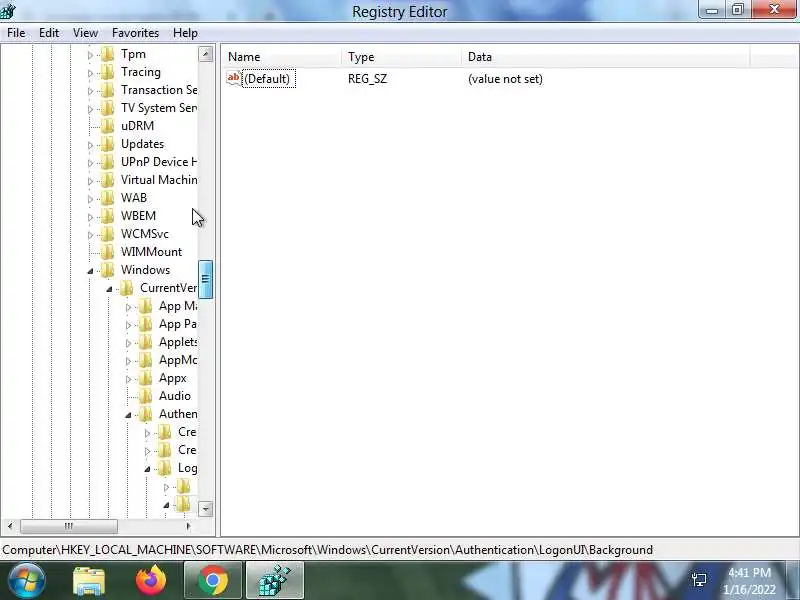800x600 pixels.
Task: Expand the Tracing registry key
Action: pos(90,73)
